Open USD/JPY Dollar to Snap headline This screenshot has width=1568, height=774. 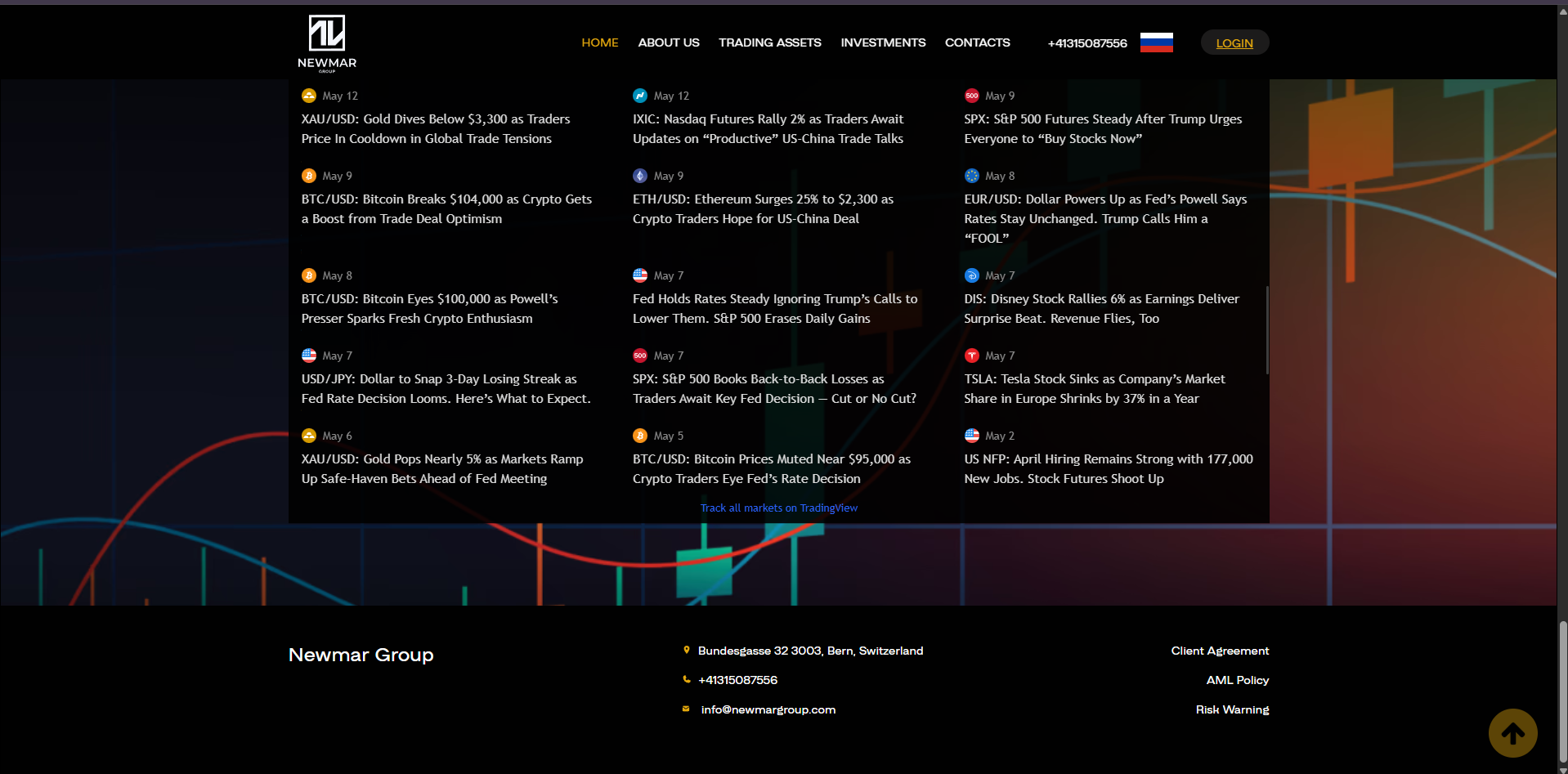coord(446,389)
